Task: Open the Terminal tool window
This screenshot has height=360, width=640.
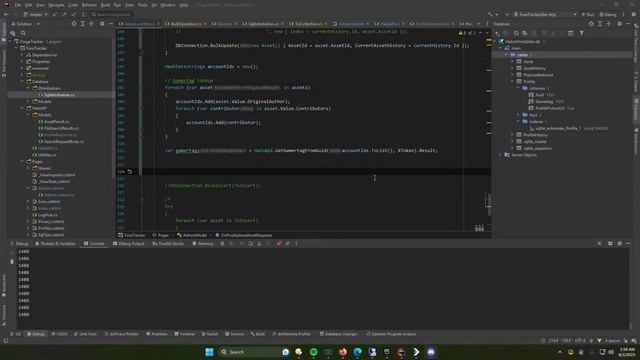Action: click(184, 334)
